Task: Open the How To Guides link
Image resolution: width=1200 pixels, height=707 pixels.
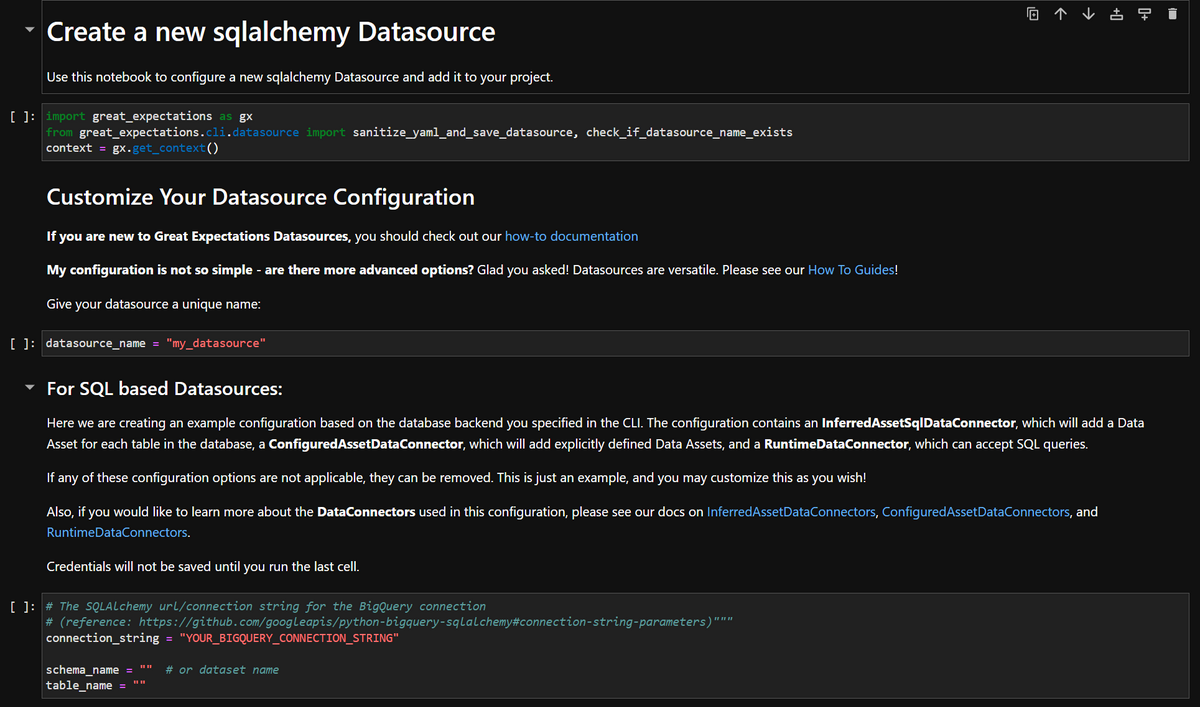Action: click(851, 270)
